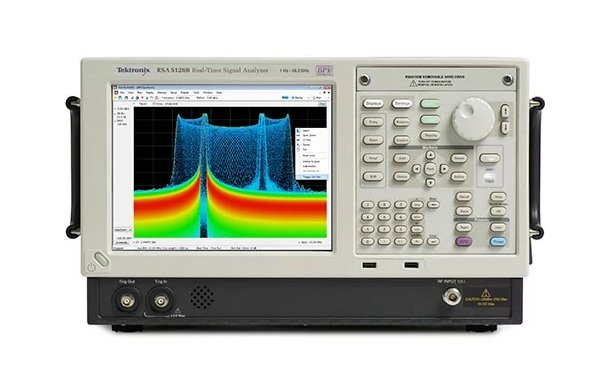
Task: Push the front-panel Help button
Action: click(498, 197)
